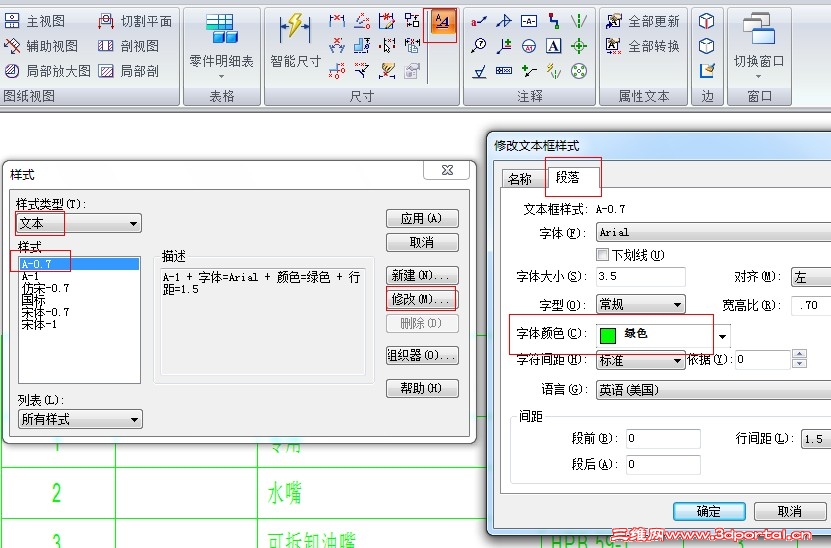
Task: Select the green dashed Centerline tool
Action: tap(579, 21)
